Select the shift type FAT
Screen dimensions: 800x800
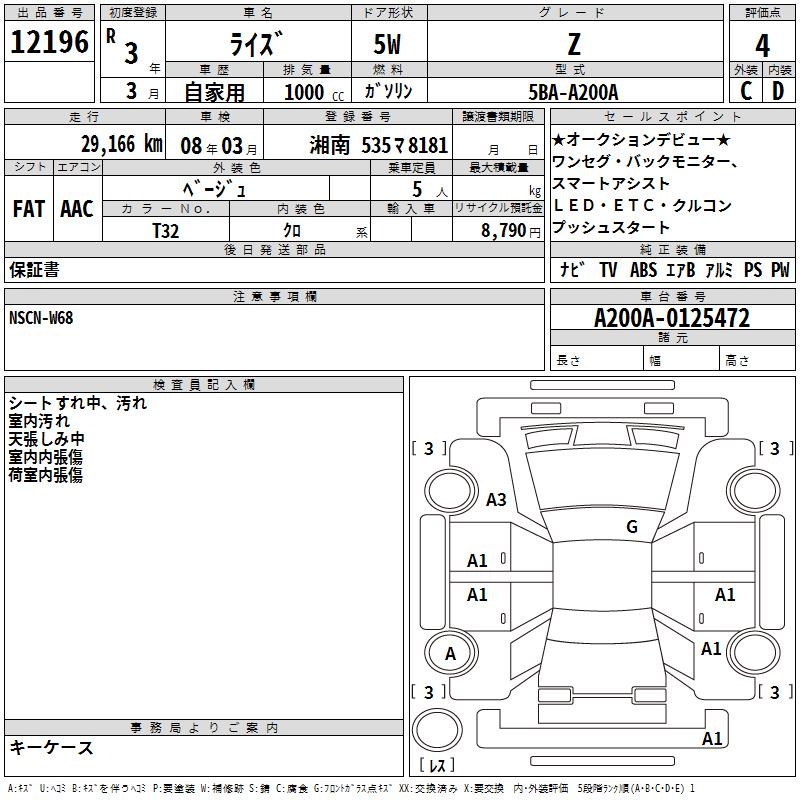pos(29,209)
